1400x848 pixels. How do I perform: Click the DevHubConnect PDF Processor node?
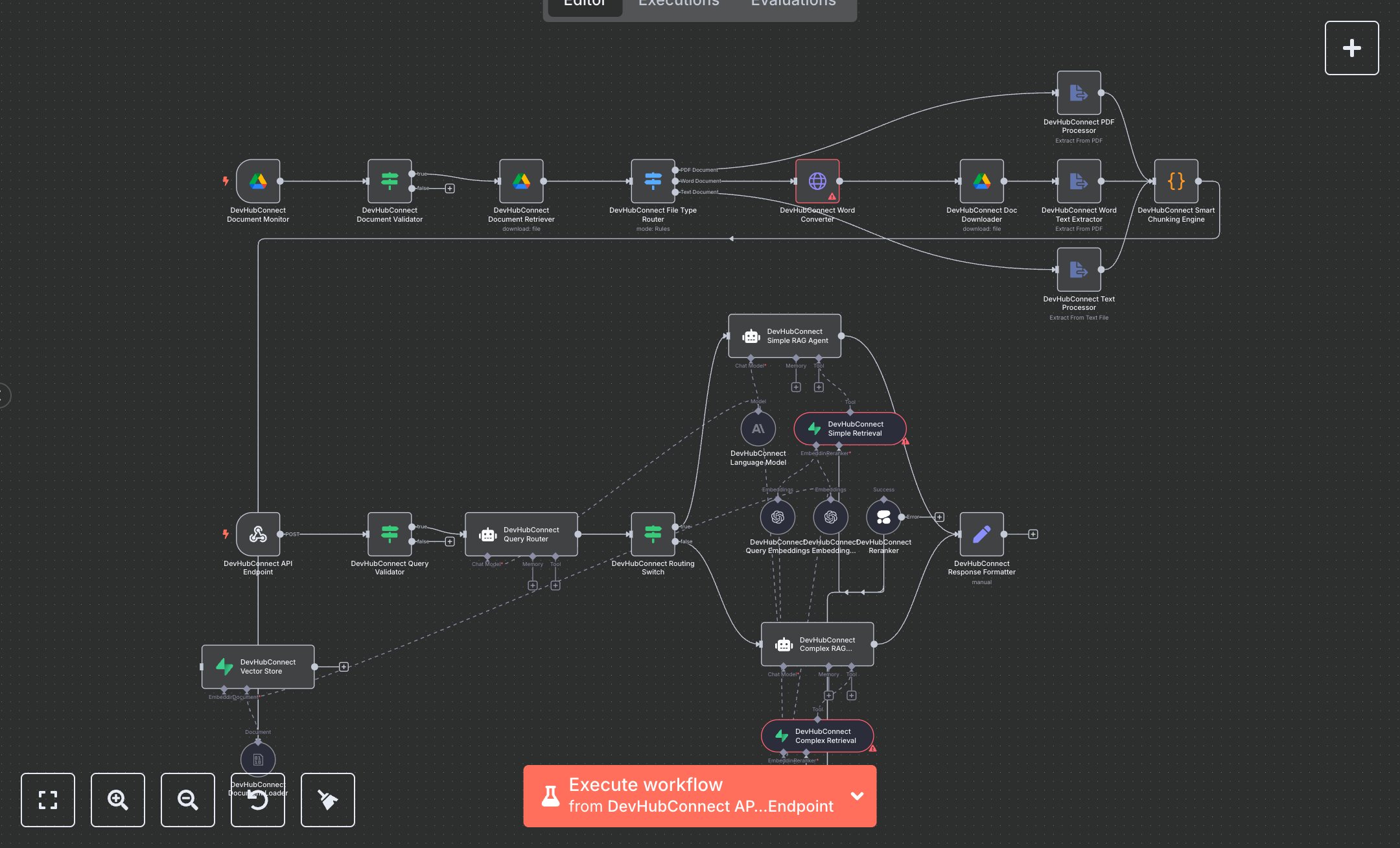[1078, 93]
